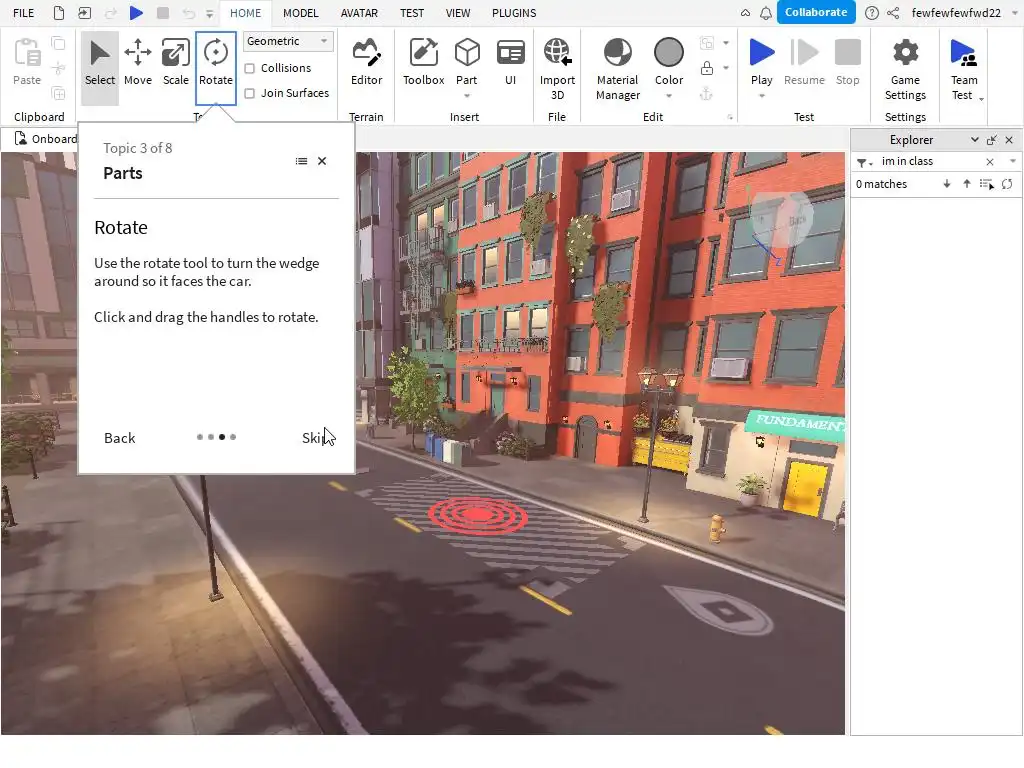Open the Geometric mode dropdown

[x=288, y=41]
